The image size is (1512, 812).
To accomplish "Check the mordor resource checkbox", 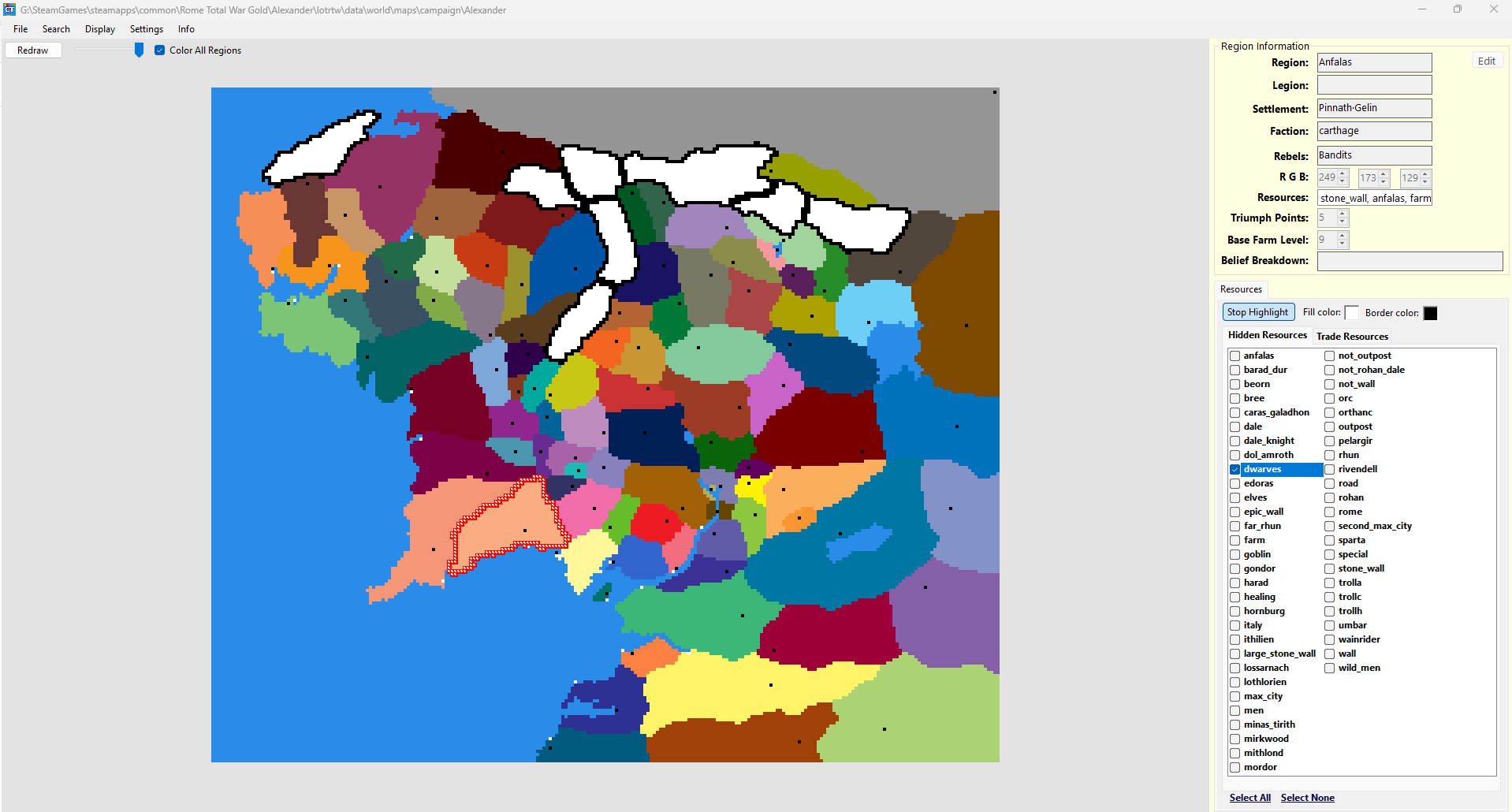I will [x=1235, y=768].
